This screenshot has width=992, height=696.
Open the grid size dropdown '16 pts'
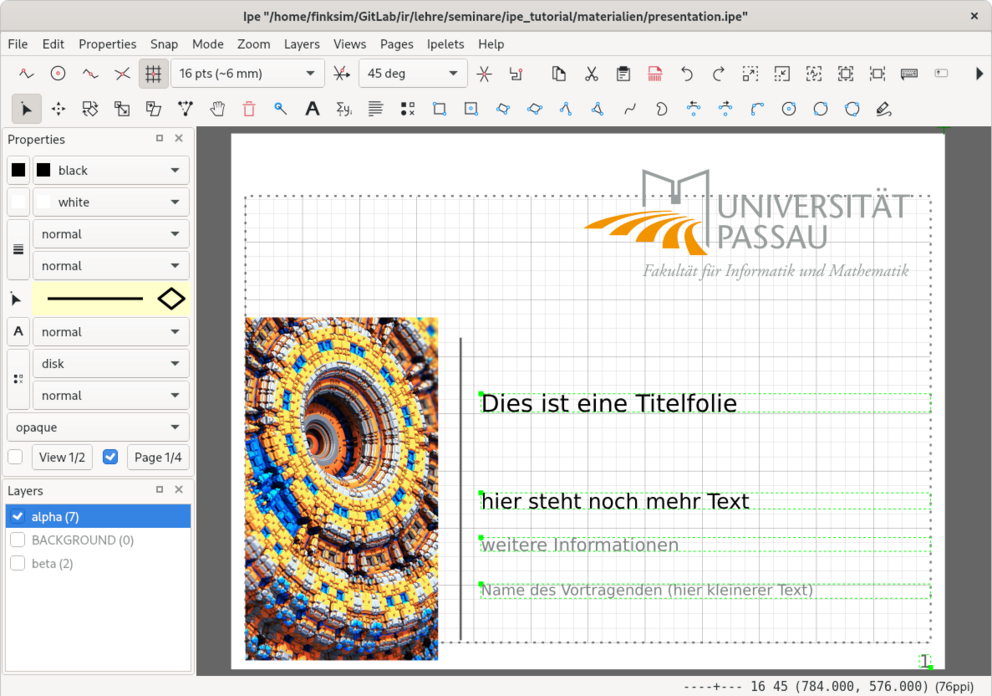coord(247,73)
